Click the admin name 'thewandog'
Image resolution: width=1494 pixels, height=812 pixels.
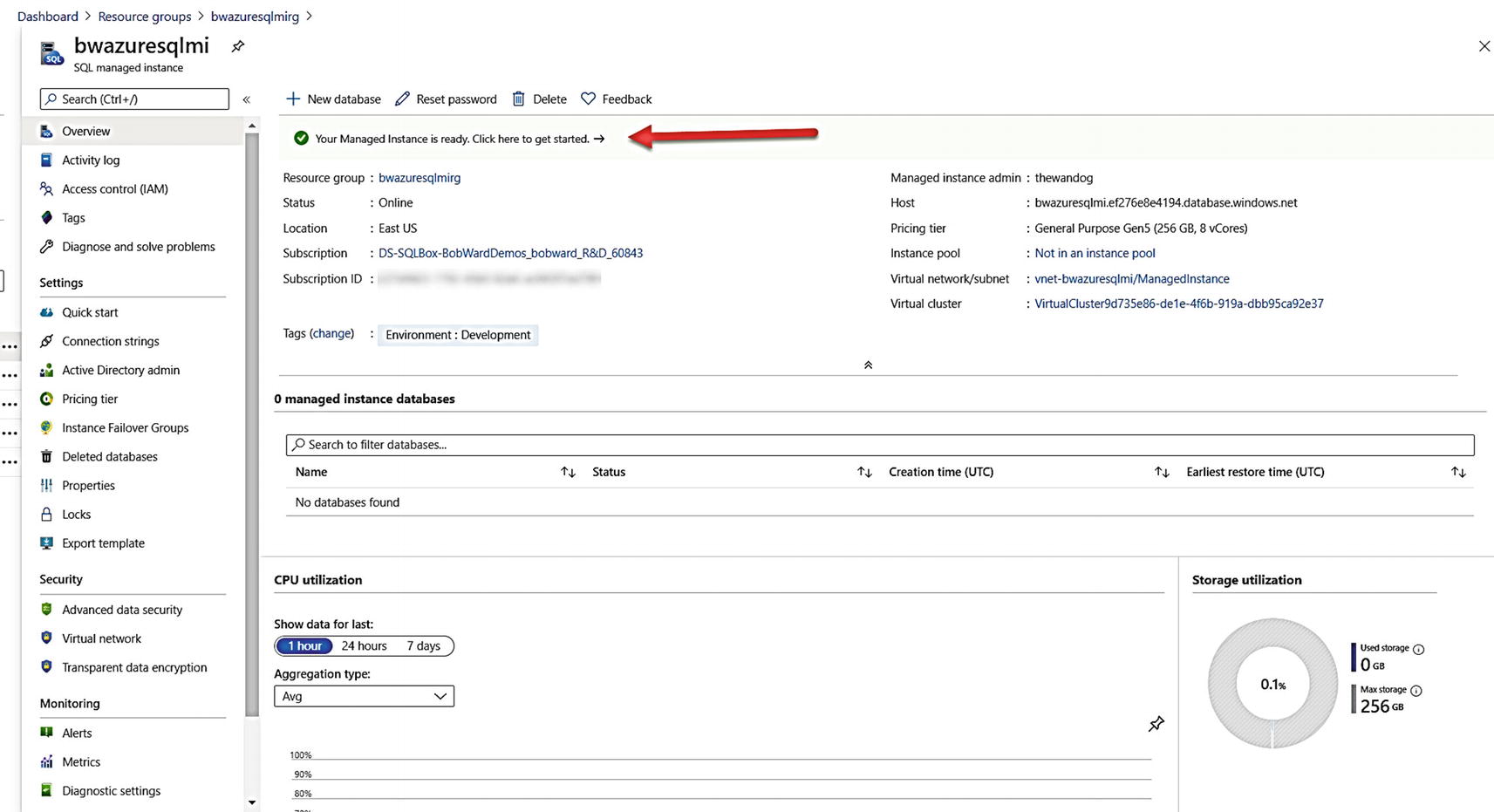tap(1063, 178)
